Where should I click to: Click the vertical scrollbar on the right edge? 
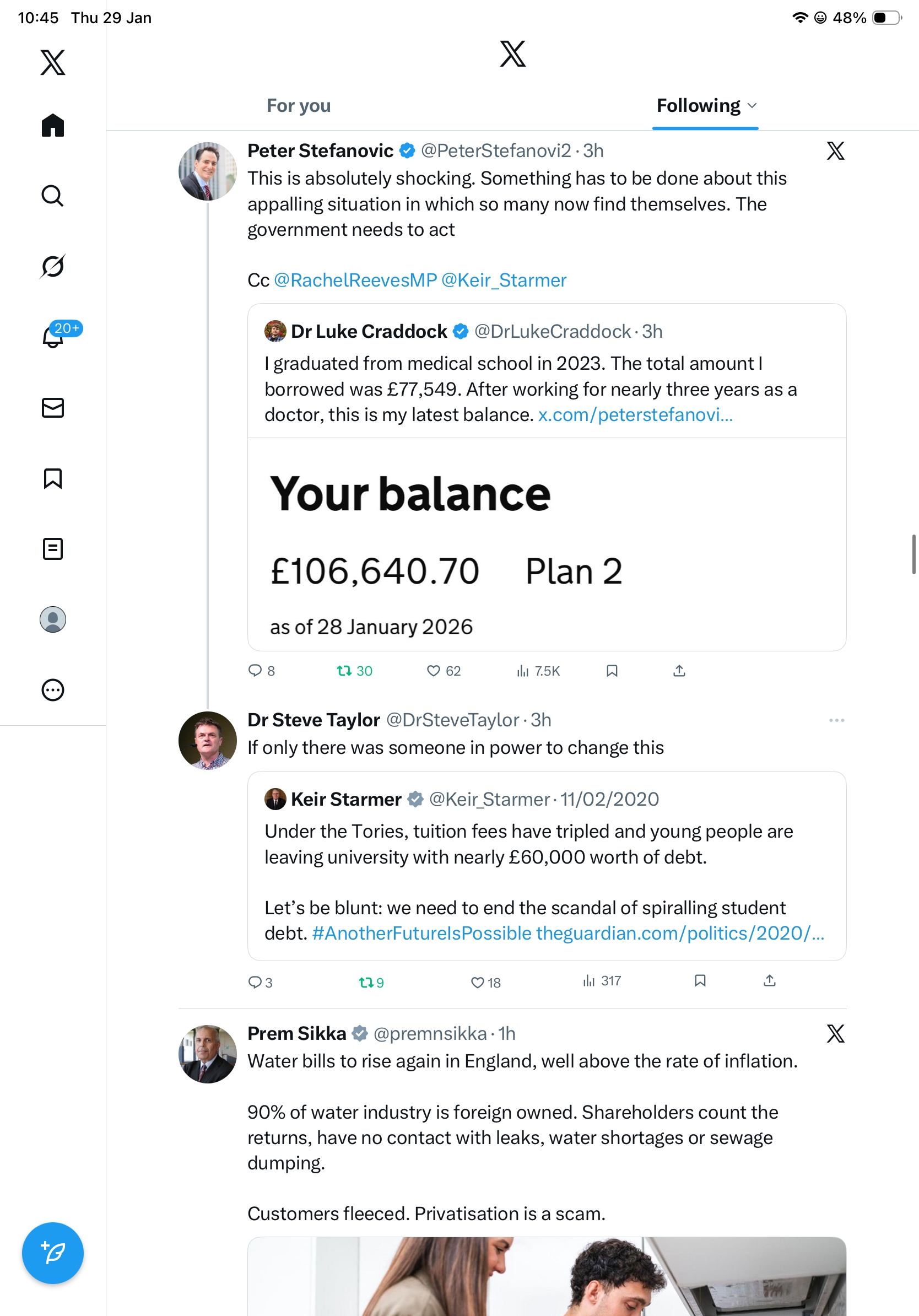(x=914, y=554)
